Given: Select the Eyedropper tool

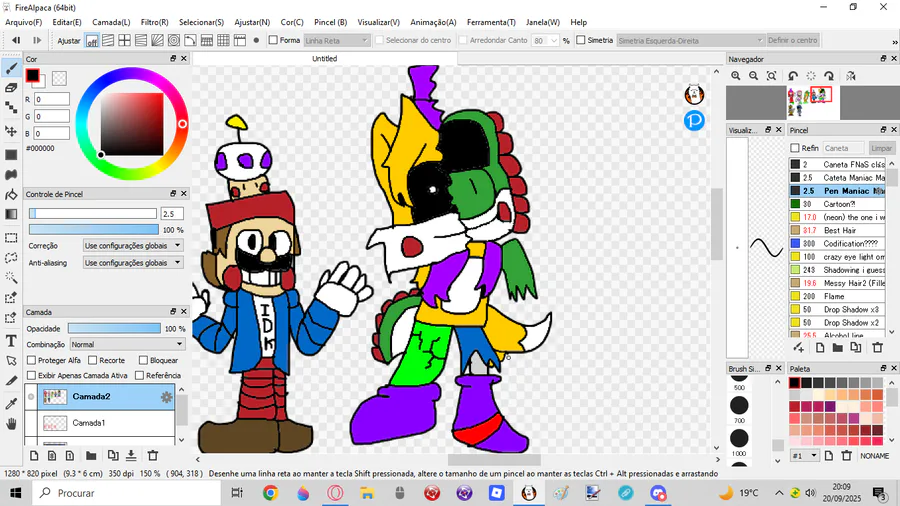Looking at the screenshot, I should point(11,403).
